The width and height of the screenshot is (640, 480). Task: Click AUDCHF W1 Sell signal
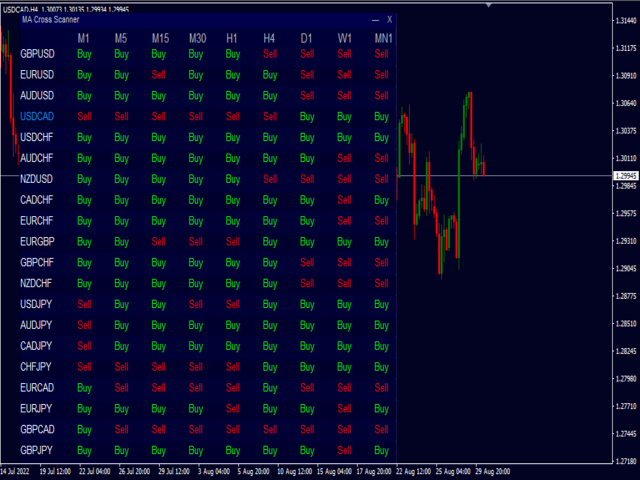click(x=344, y=158)
